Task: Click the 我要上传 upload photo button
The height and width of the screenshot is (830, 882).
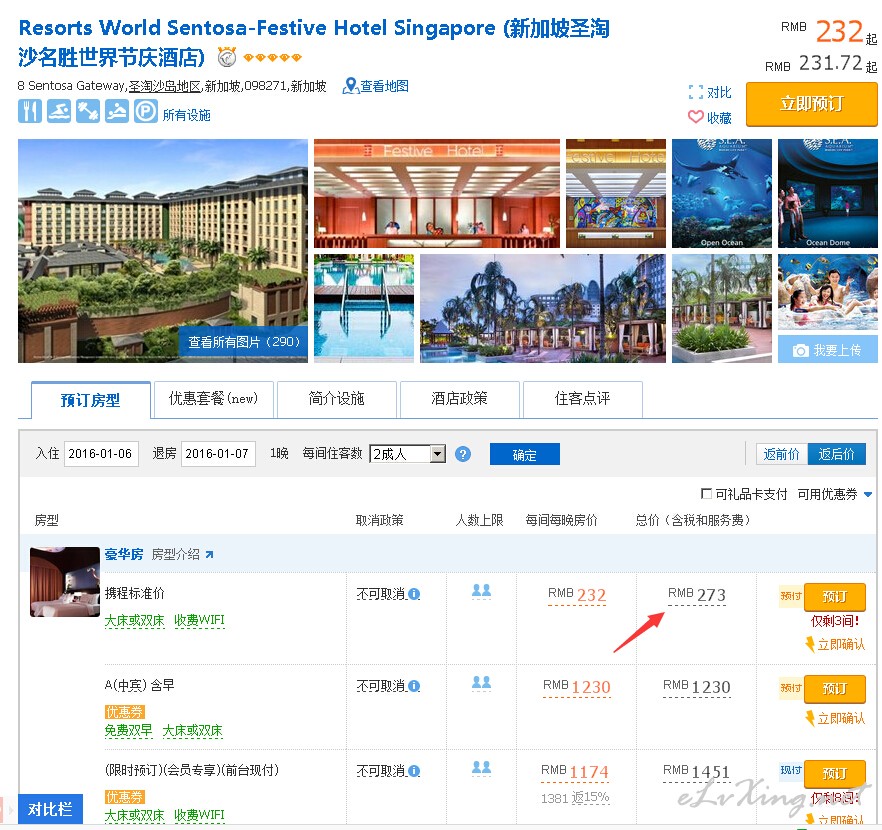Action: point(827,350)
